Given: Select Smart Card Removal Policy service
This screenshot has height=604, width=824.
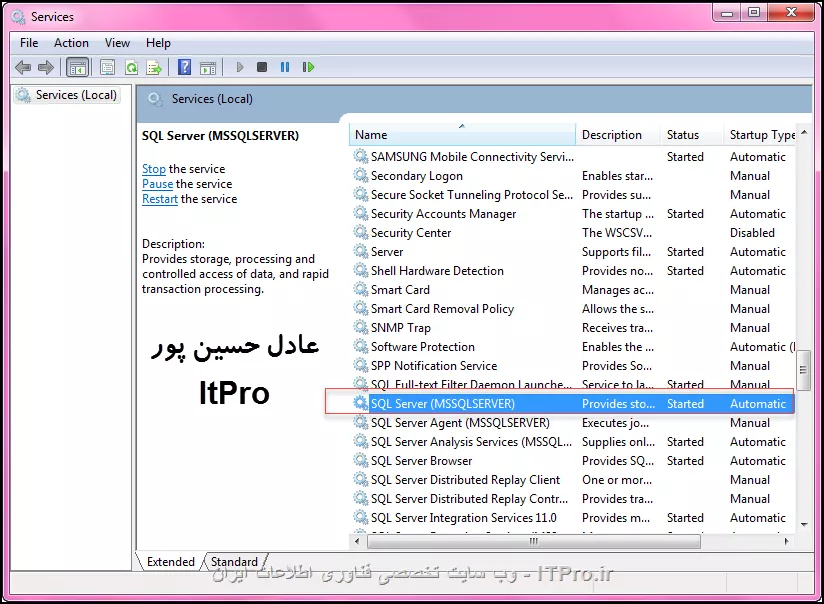Looking at the screenshot, I should pyautogui.click(x=573, y=309).
